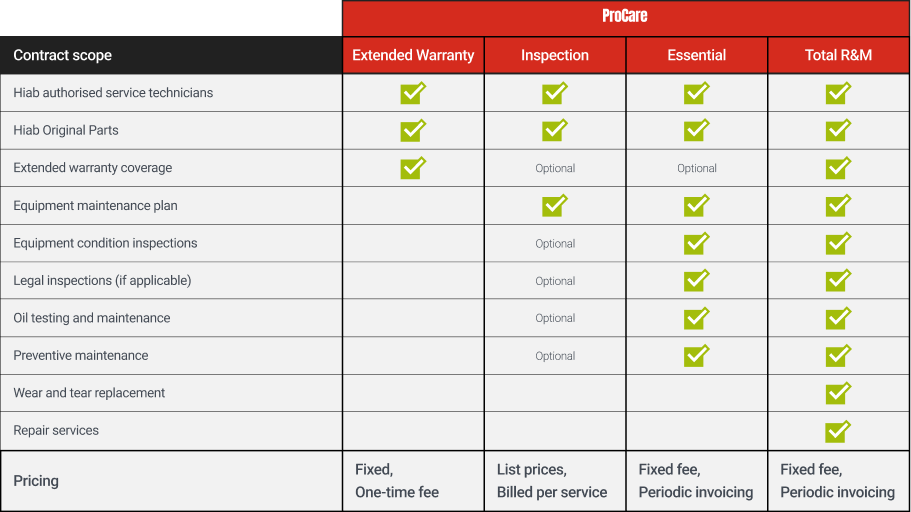911x512 pixels.
Task: Click Essential checkmark for Legal inspections row
Action: pyautogui.click(x=697, y=281)
